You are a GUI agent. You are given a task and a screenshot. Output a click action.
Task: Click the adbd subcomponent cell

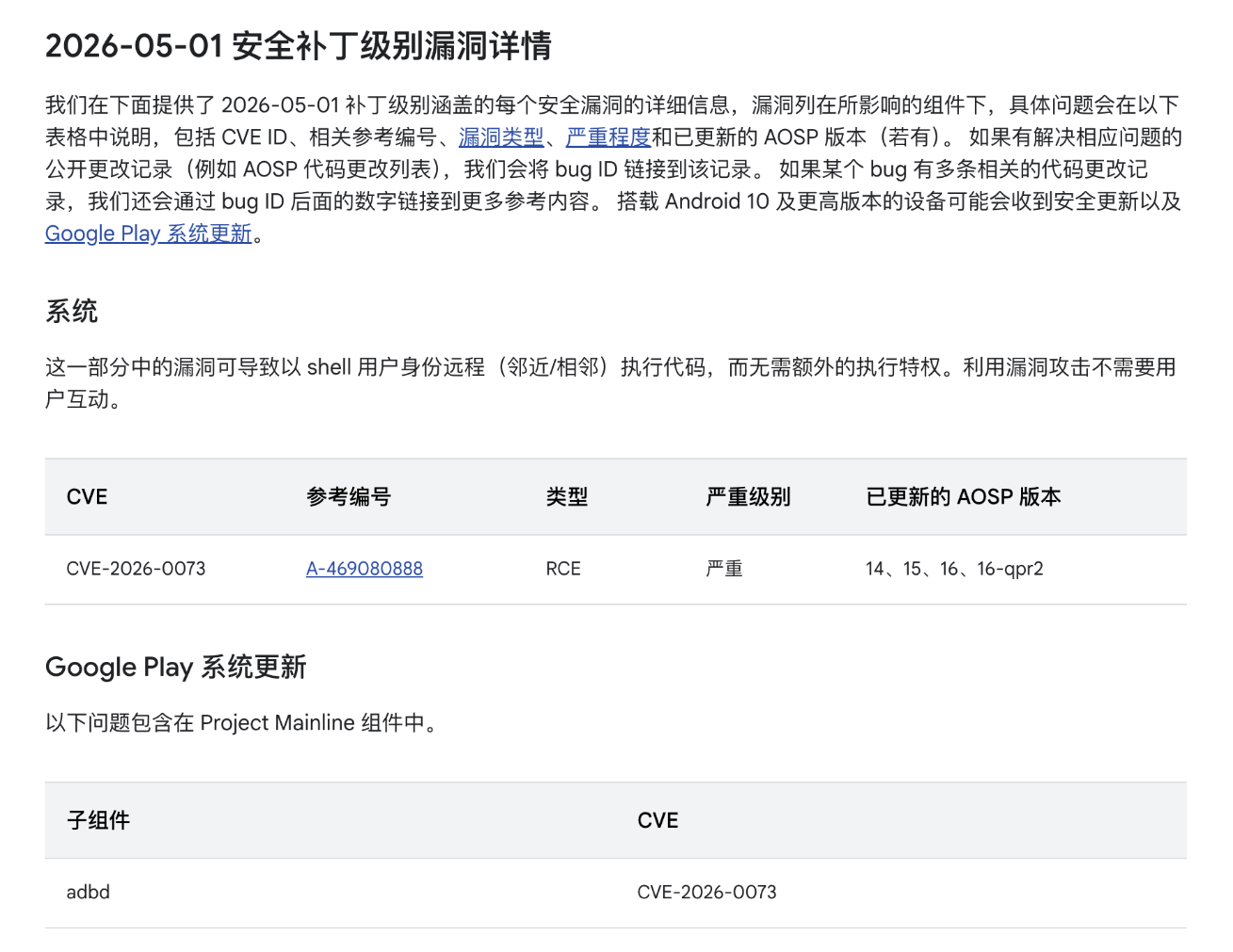[88, 892]
